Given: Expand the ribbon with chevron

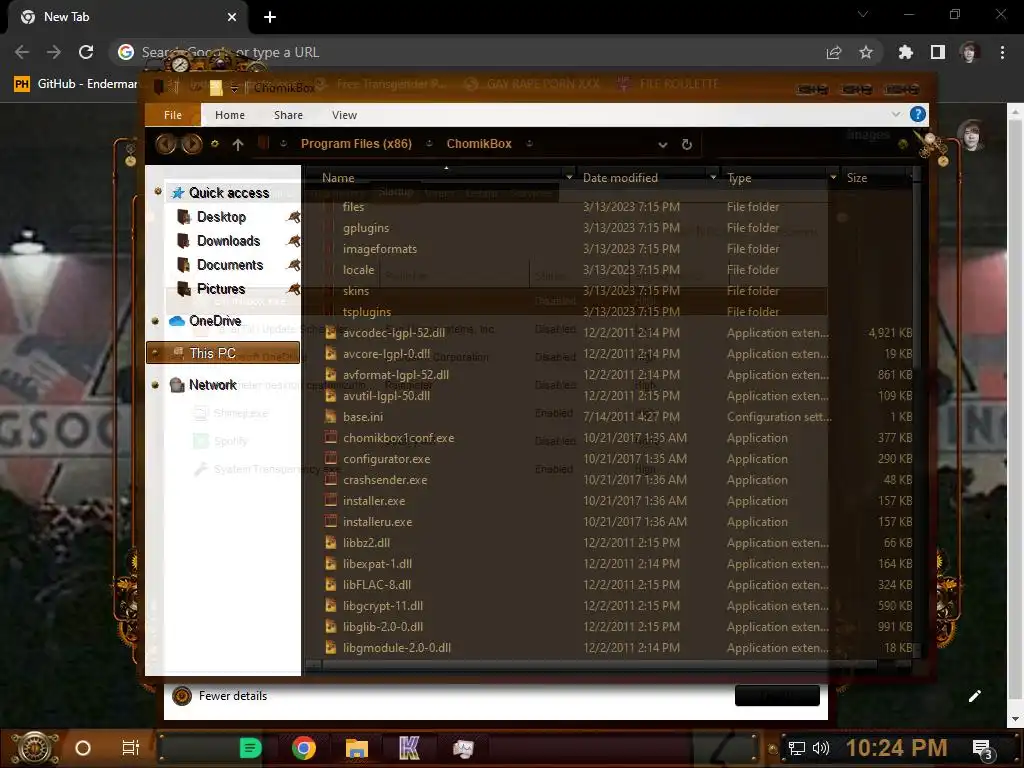Looking at the screenshot, I should (895, 114).
